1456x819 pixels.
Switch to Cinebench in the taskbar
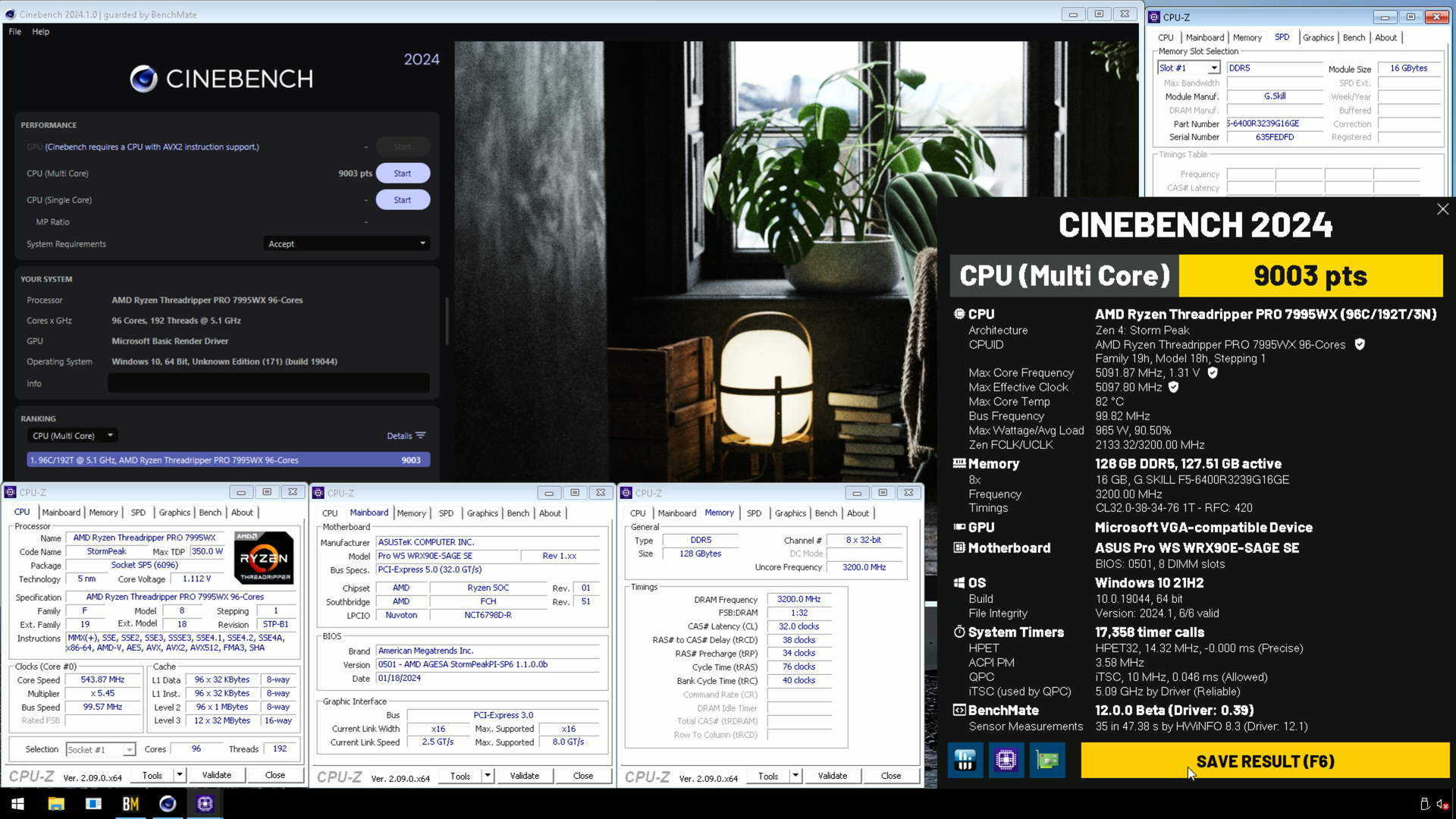click(x=168, y=804)
